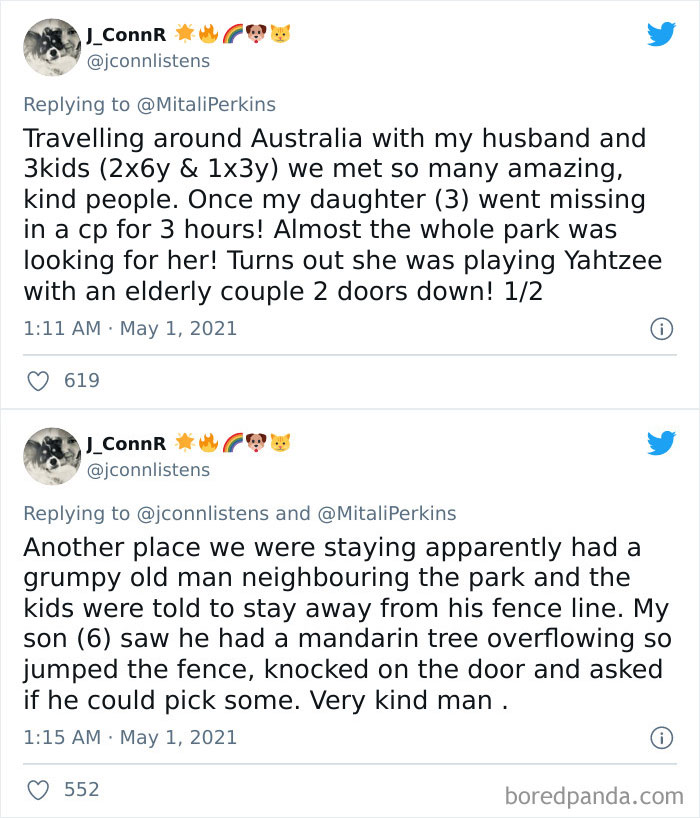Click the Twitter bird logo on the first tweet
This screenshot has height=818, width=700.
662,35
